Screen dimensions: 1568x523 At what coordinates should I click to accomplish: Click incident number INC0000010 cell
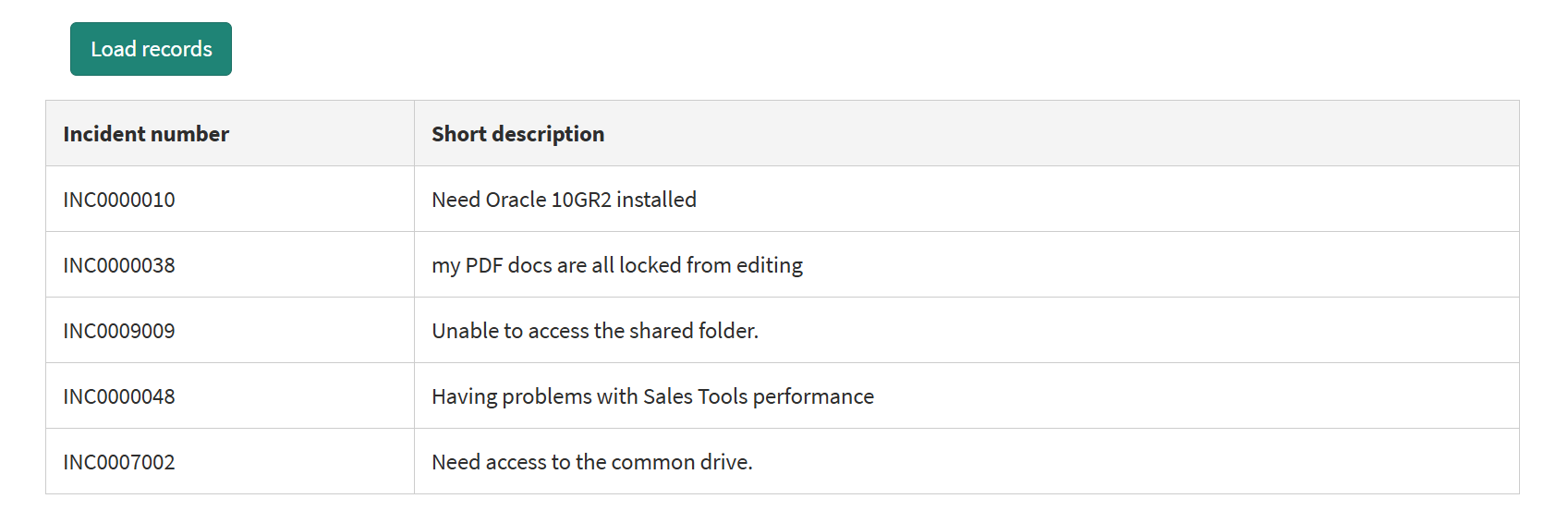coord(119,200)
